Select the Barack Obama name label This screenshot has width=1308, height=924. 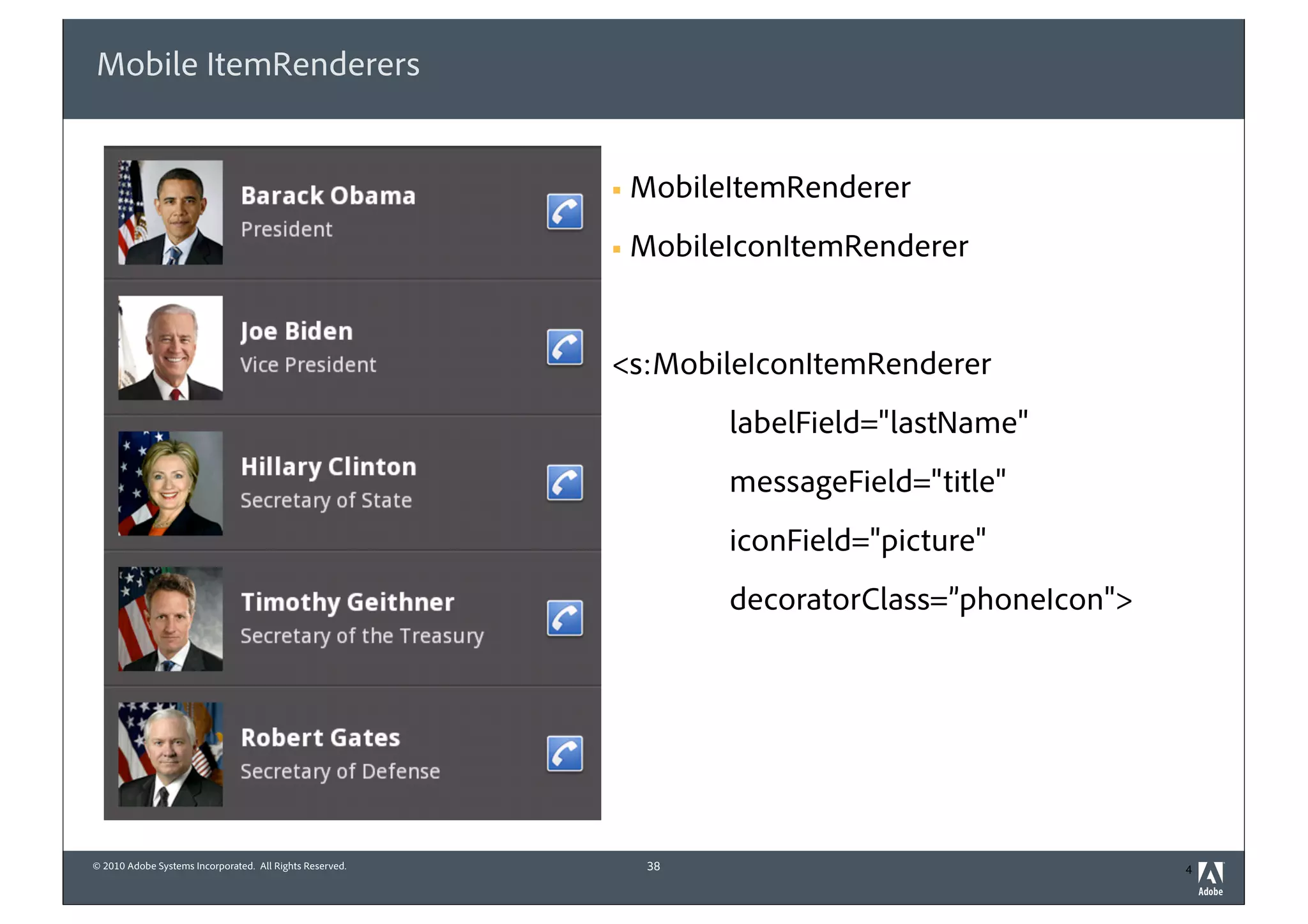click(328, 195)
